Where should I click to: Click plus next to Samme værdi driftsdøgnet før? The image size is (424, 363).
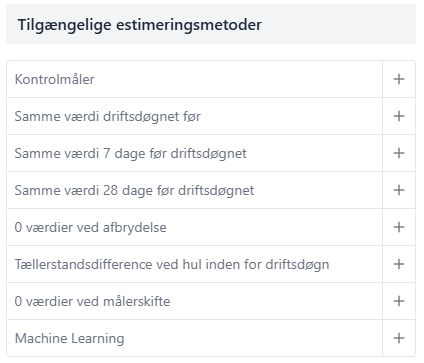(399, 116)
